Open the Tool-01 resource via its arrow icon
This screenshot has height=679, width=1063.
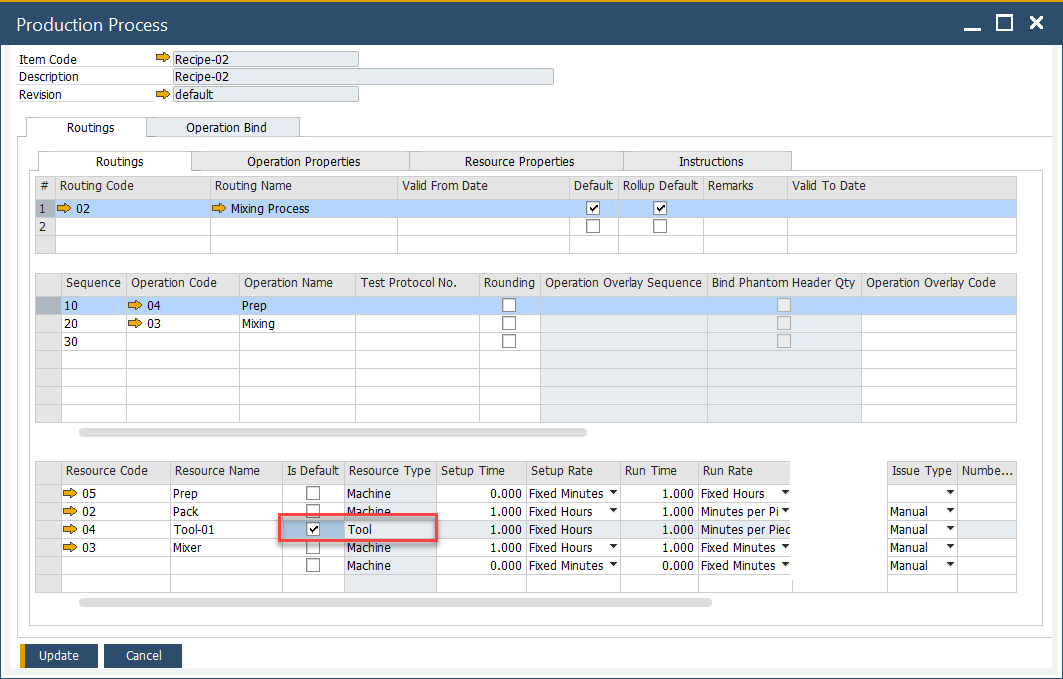click(69, 529)
